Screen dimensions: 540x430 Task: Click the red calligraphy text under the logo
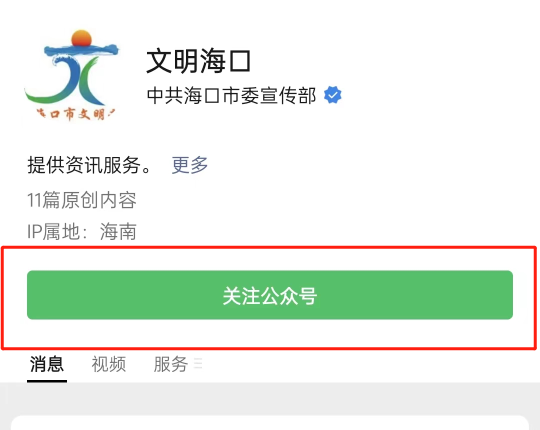point(76,114)
